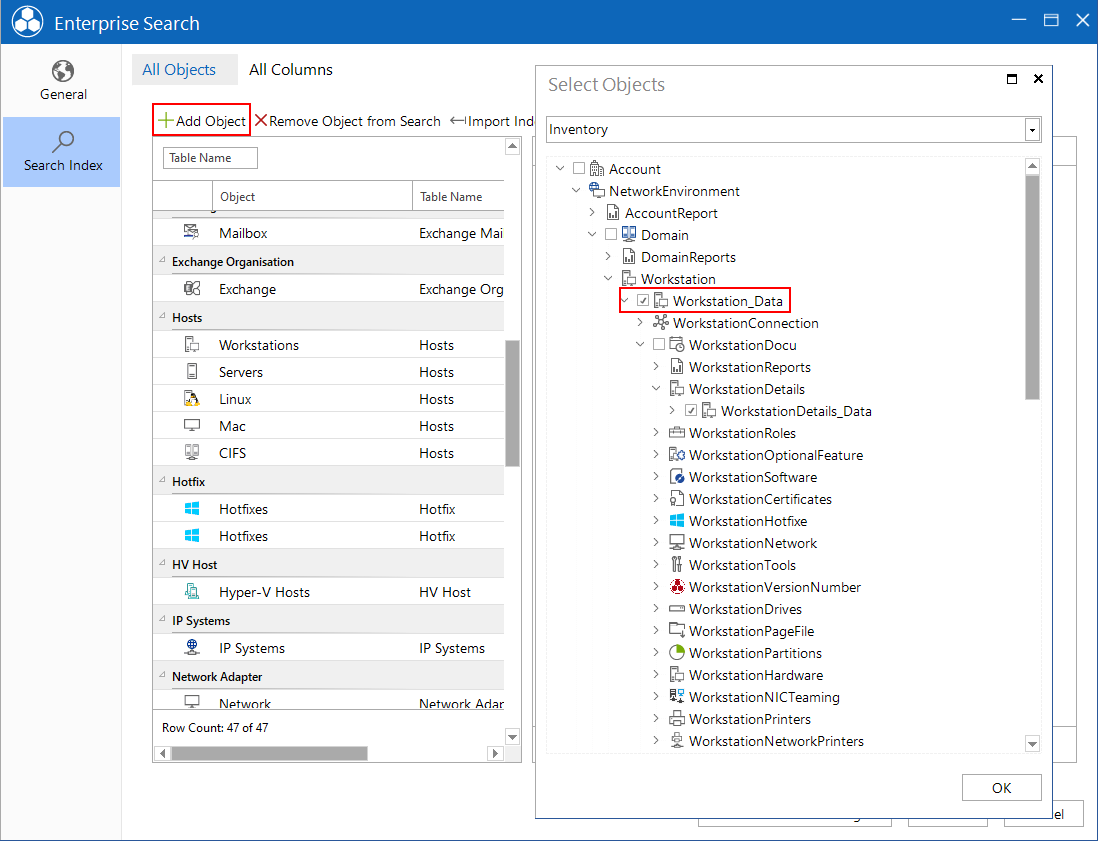Click the WorkstationSoftware icon
The height and width of the screenshot is (843, 1098).
(677, 477)
